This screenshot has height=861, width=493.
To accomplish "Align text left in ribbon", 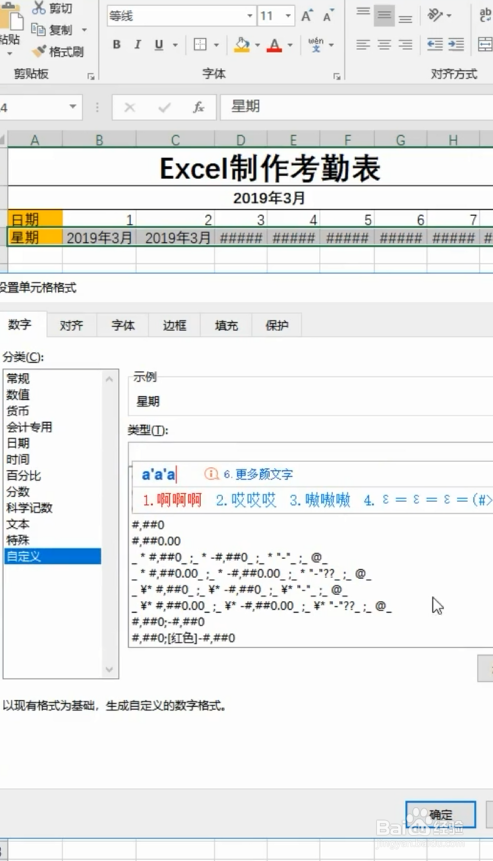I will coord(363,44).
